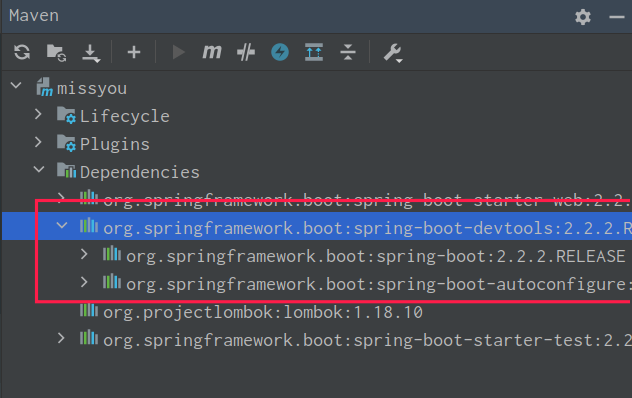Select the Dependencies folder

click(317, 172)
